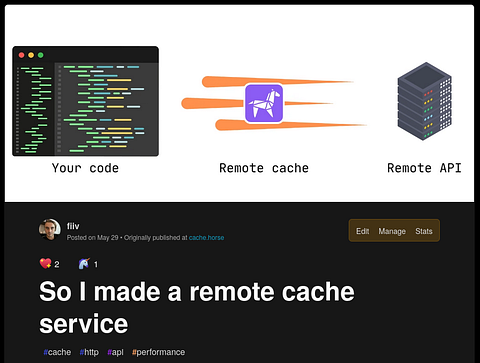The height and width of the screenshot is (363, 480).
Task: Click the server rack illustration icon
Action: [424, 101]
